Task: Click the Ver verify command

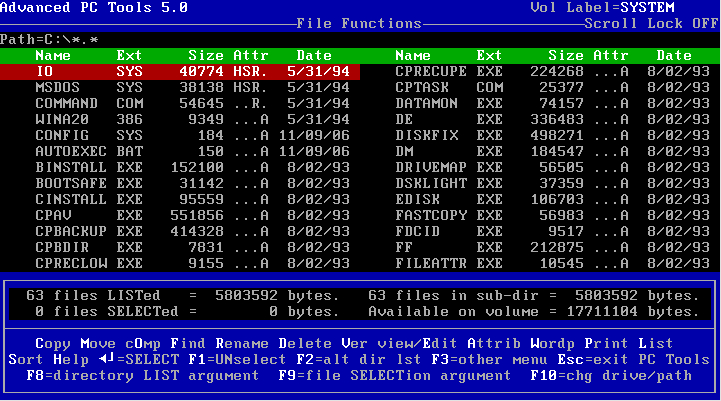Action: (355, 344)
